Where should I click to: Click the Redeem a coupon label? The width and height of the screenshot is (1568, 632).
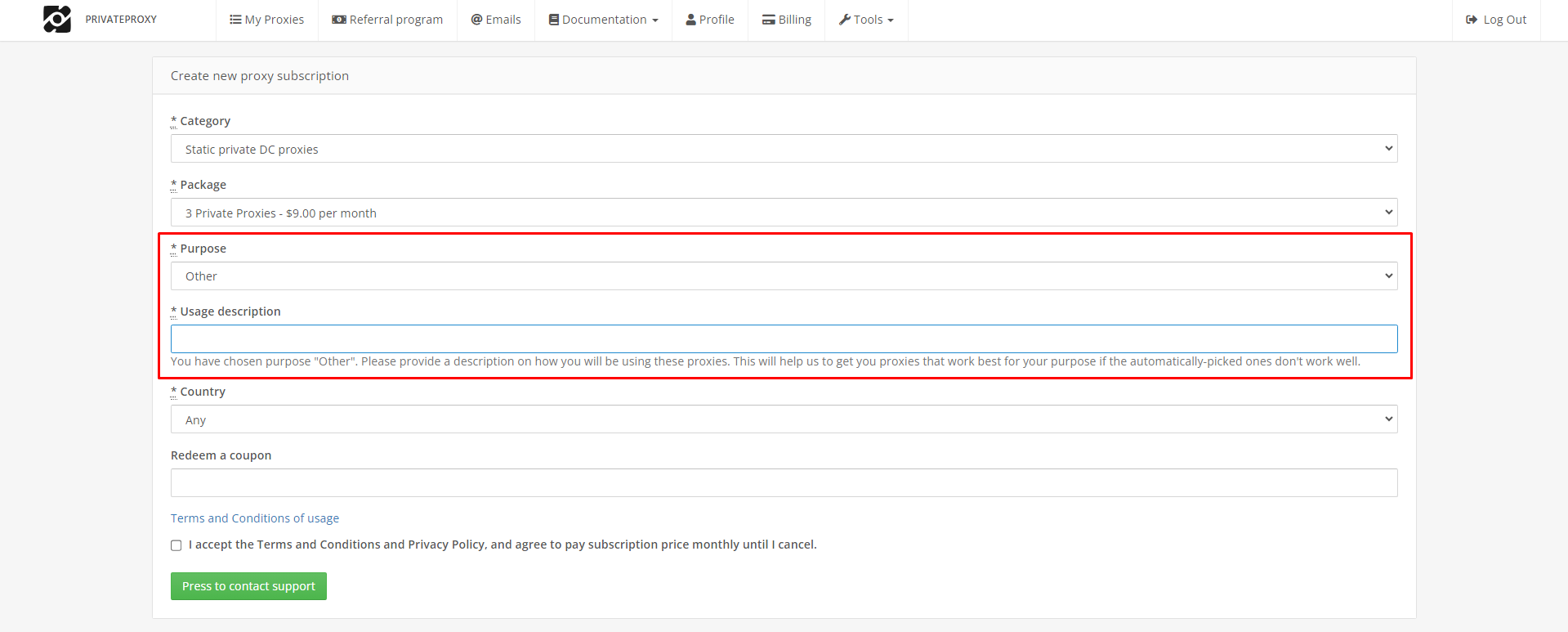221,455
